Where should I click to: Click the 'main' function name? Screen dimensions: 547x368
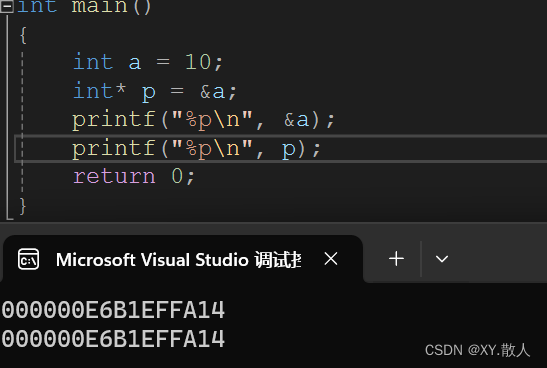coord(99,6)
